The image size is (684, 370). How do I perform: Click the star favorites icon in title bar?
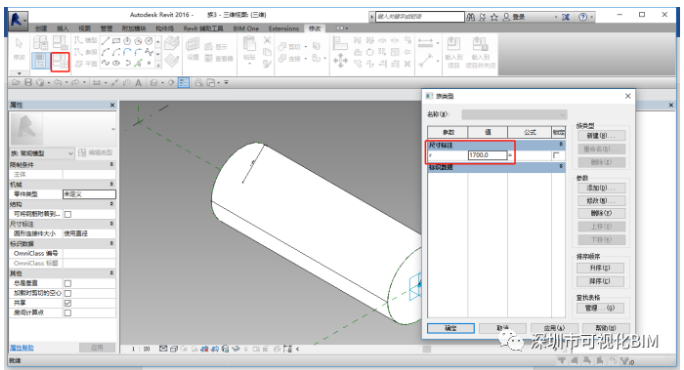[494, 17]
